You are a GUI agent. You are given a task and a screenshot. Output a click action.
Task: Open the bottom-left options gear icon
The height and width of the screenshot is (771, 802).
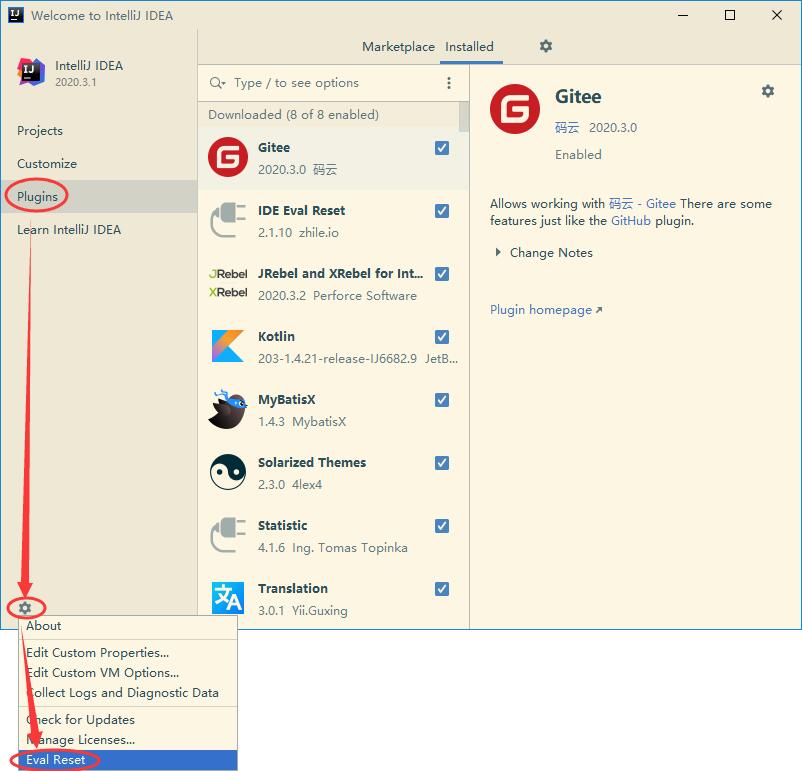[x=25, y=607]
